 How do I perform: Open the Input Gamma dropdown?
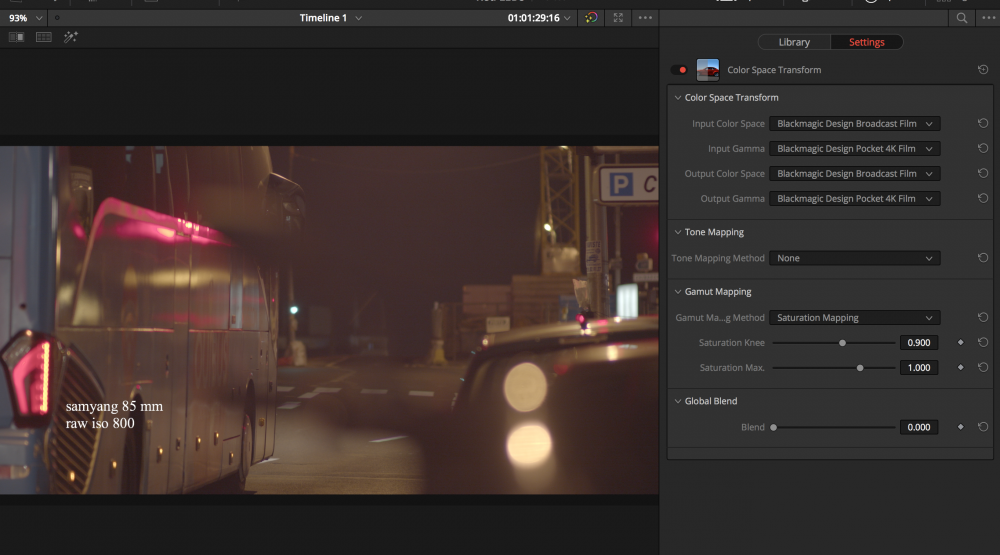click(854, 149)
